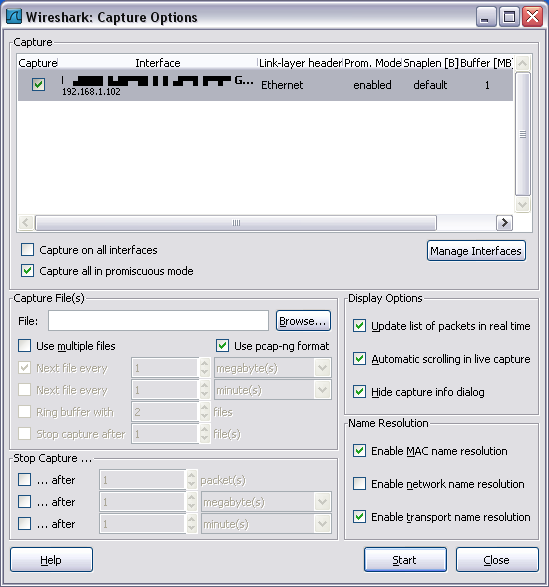Toggle Use pcap-ng format checkbox

pyautogui.click(x=222, y=346)
